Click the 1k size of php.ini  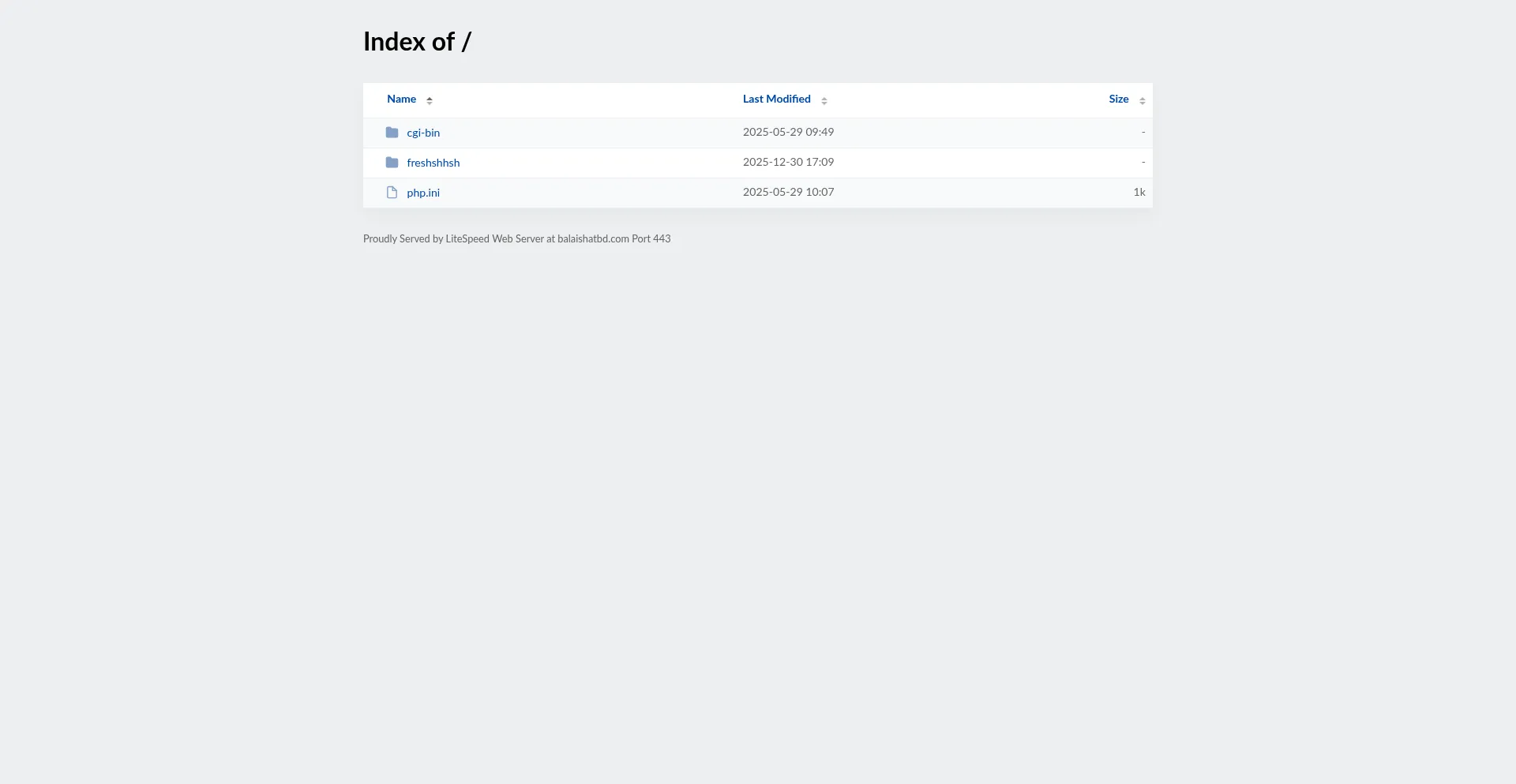pos(1139,193)
